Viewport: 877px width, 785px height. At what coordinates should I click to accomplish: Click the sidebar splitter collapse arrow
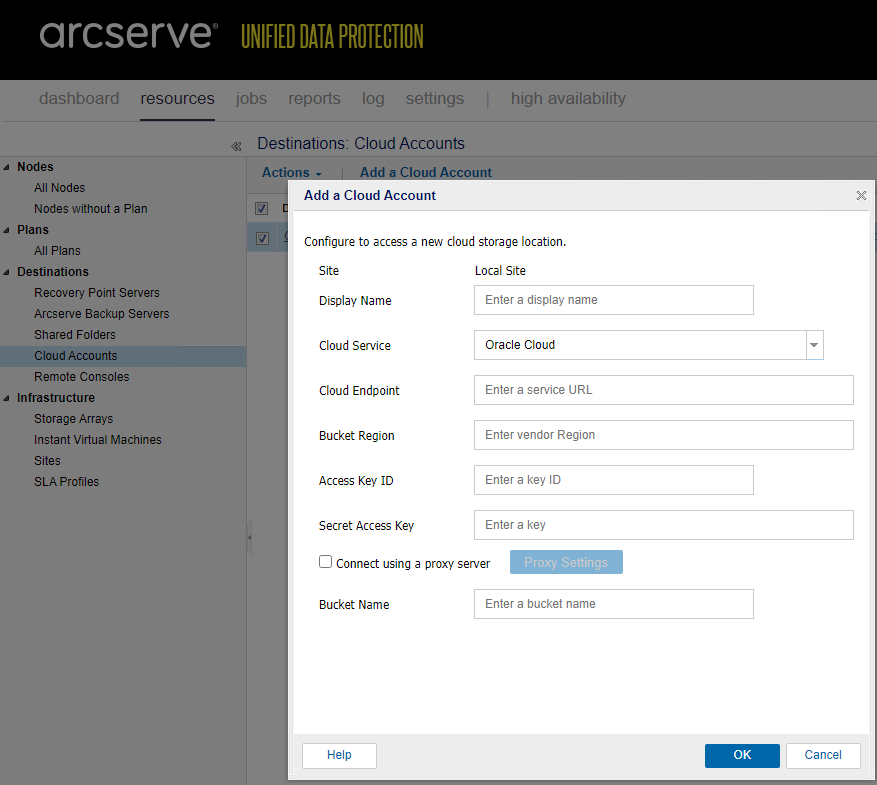[249, 537]
